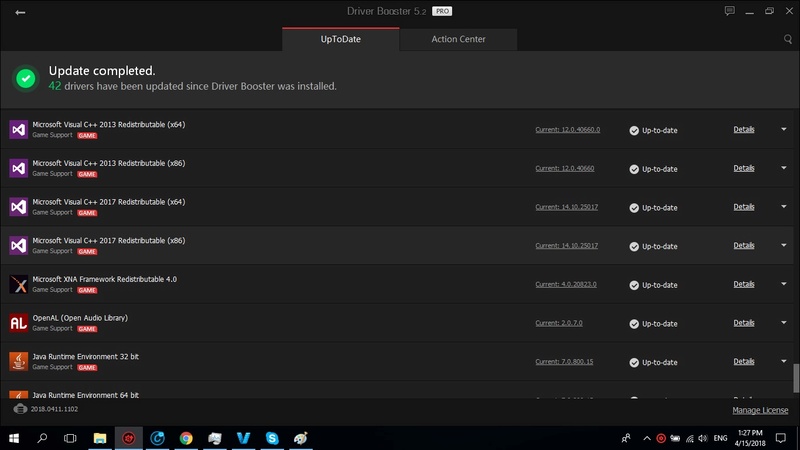Click current version 2.0.7.0 link
This screenshot has width=800, height=450.
pos(559,323)
